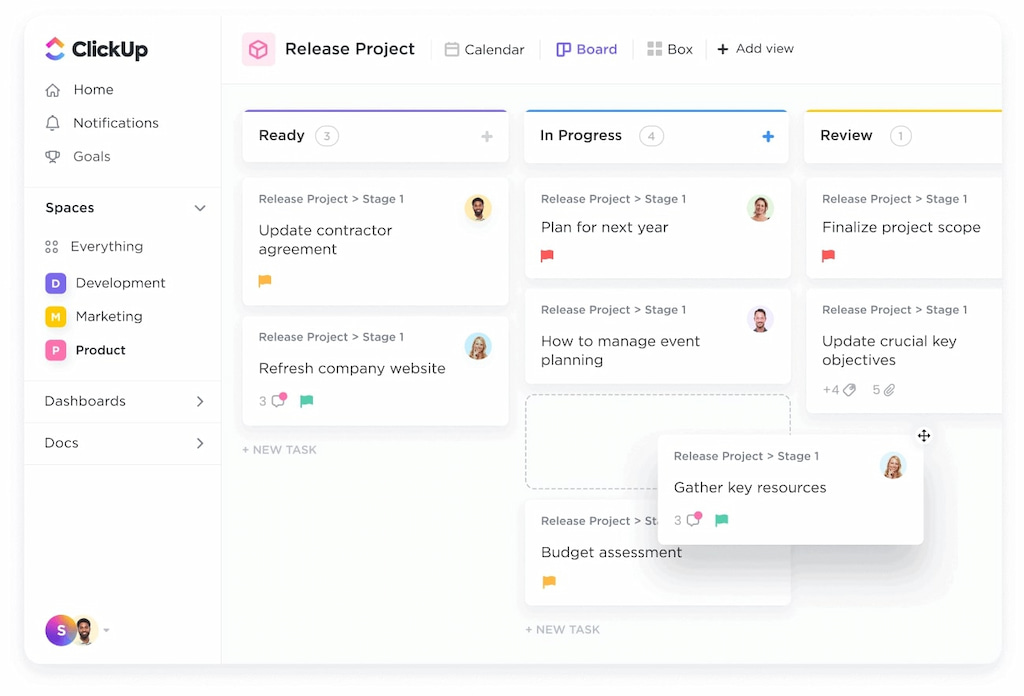Screen dimensions: 1024x696
Task: Click the Goals trophy icon
Action: tap(53, 157)
